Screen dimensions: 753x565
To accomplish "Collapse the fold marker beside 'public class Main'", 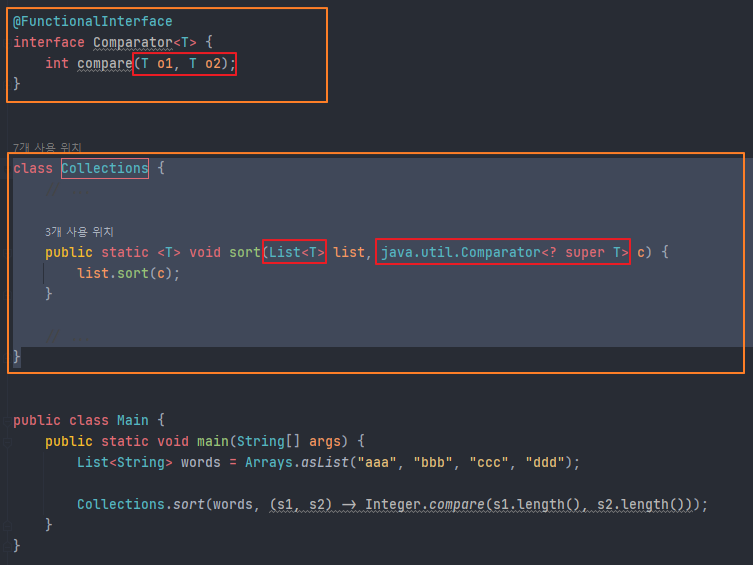I will point(7,421).
